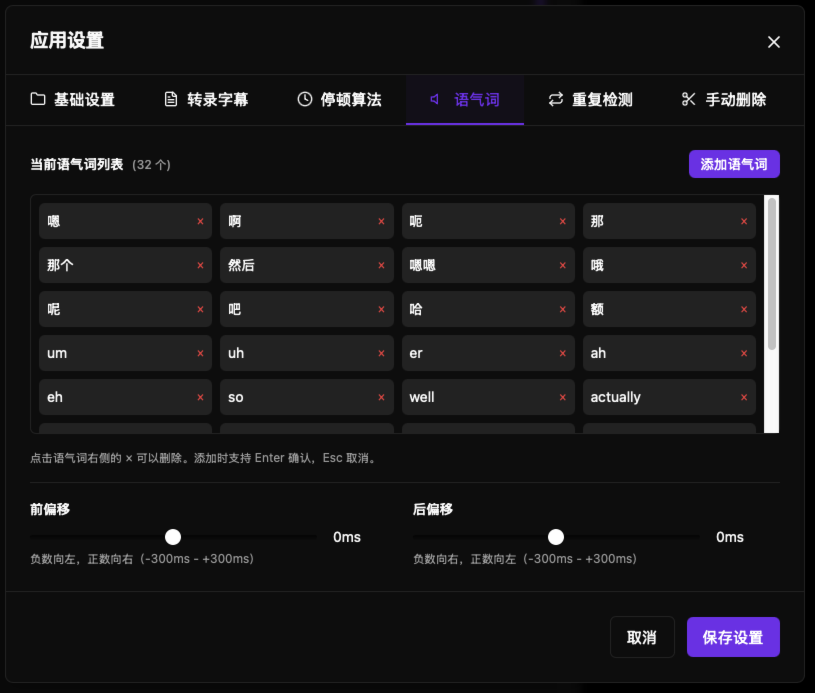Viewport: 815px width, 693px height.
Task: Remove the "那个" filler word
Action: tap(200, 265)
